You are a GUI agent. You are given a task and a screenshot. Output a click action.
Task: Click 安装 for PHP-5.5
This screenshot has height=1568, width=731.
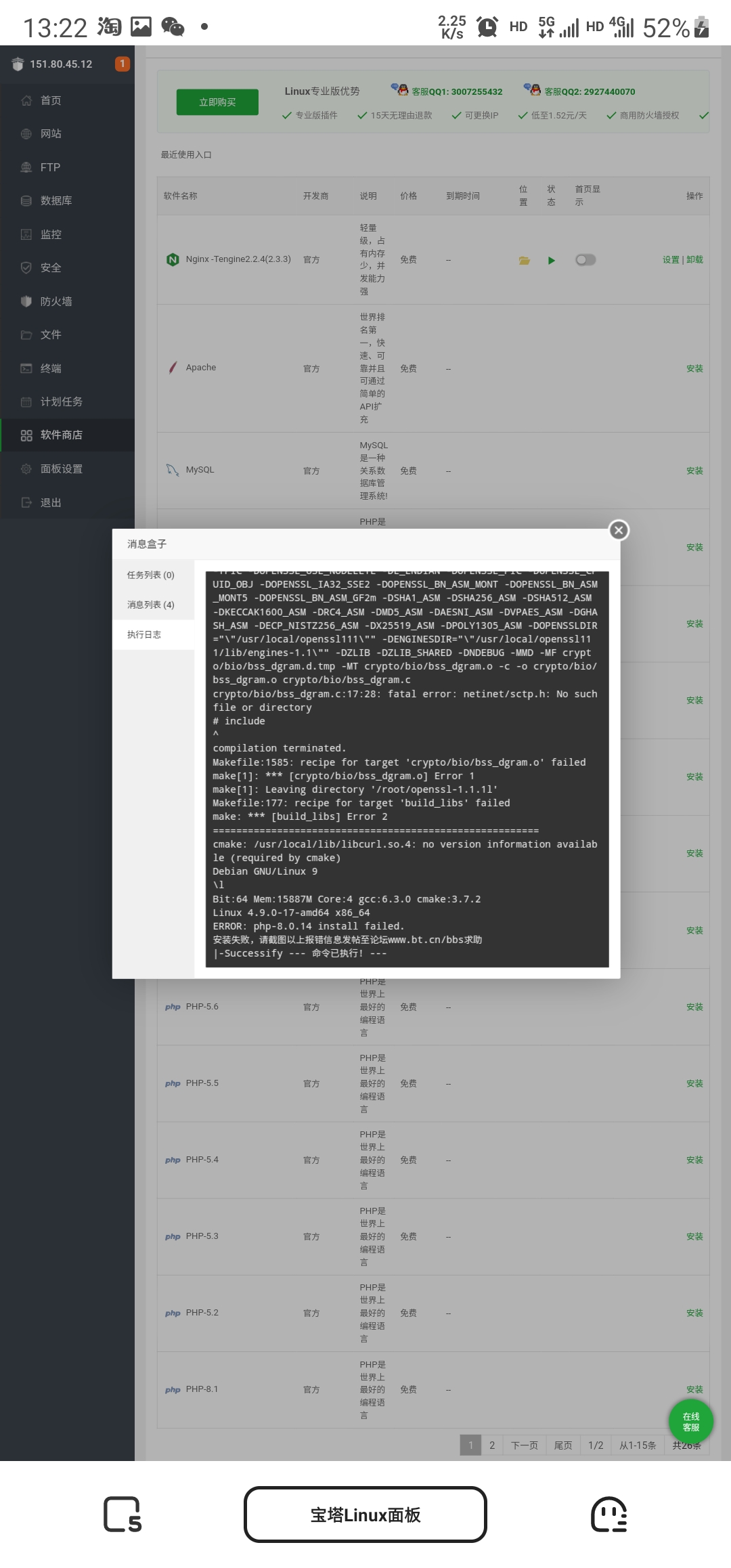tap(695, 1083)
